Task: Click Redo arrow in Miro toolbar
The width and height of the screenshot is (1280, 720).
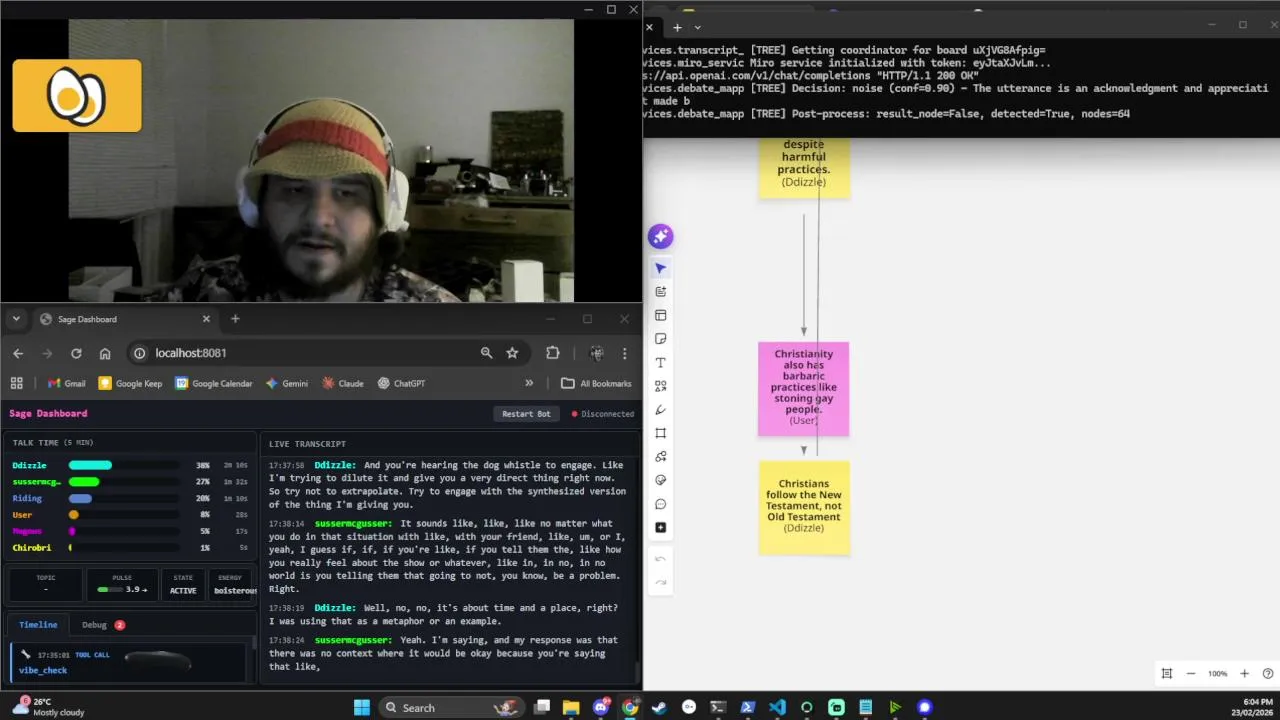Action: click(x=660, y=582)
